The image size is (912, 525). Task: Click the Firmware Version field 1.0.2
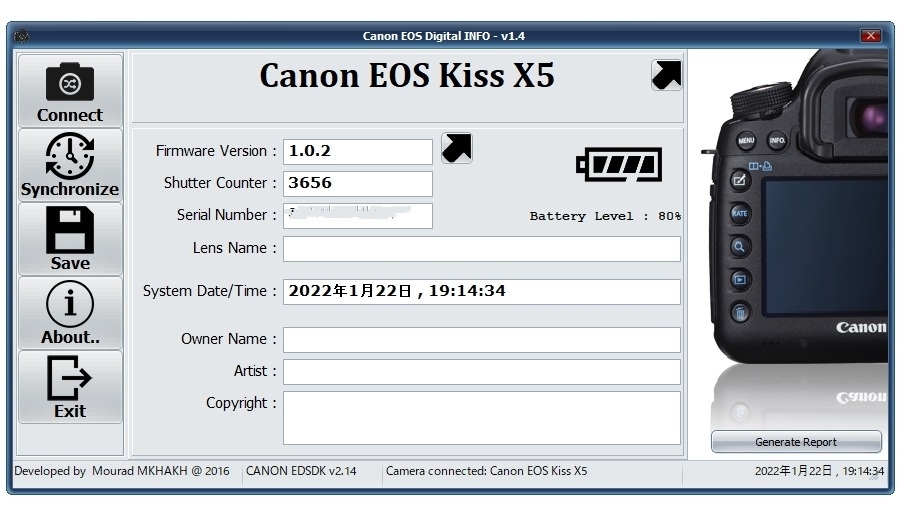(358, 152)
